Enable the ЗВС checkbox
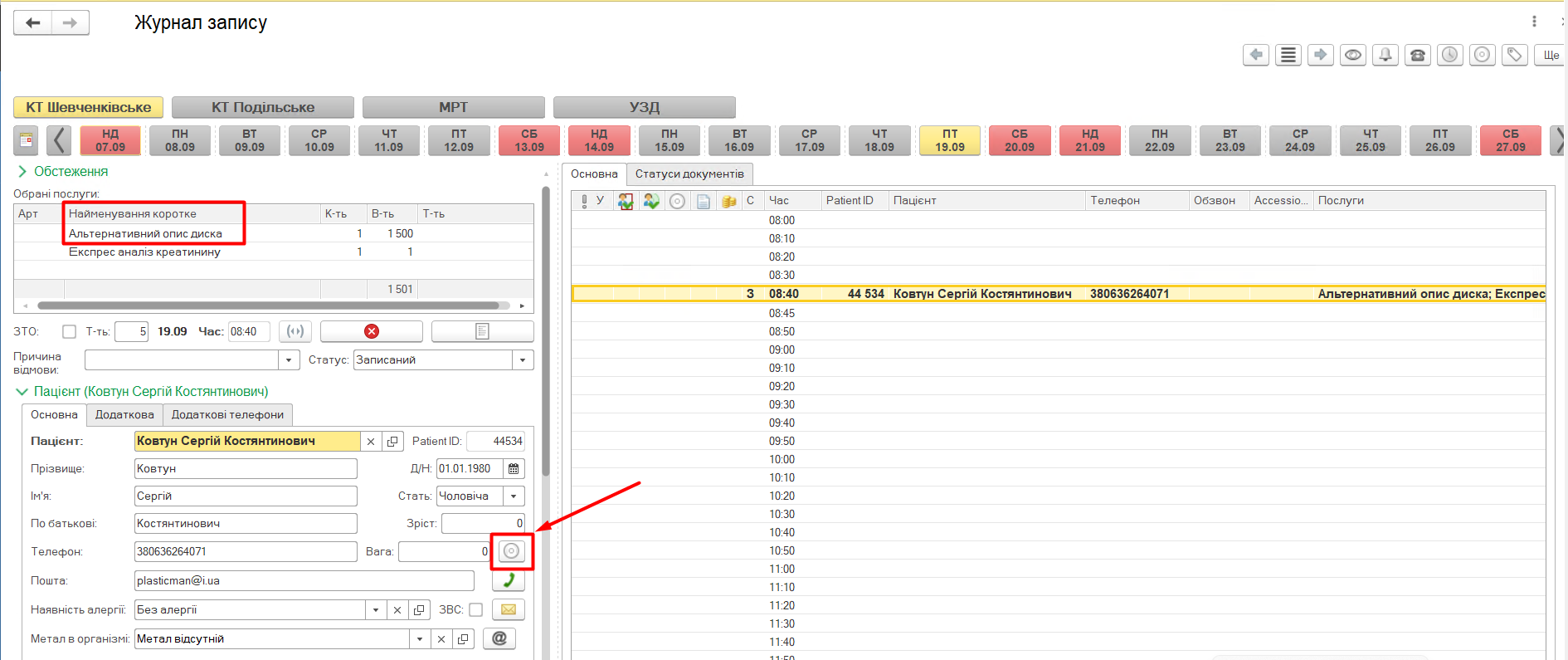The image size is (1568, 660). pos(475,609)
